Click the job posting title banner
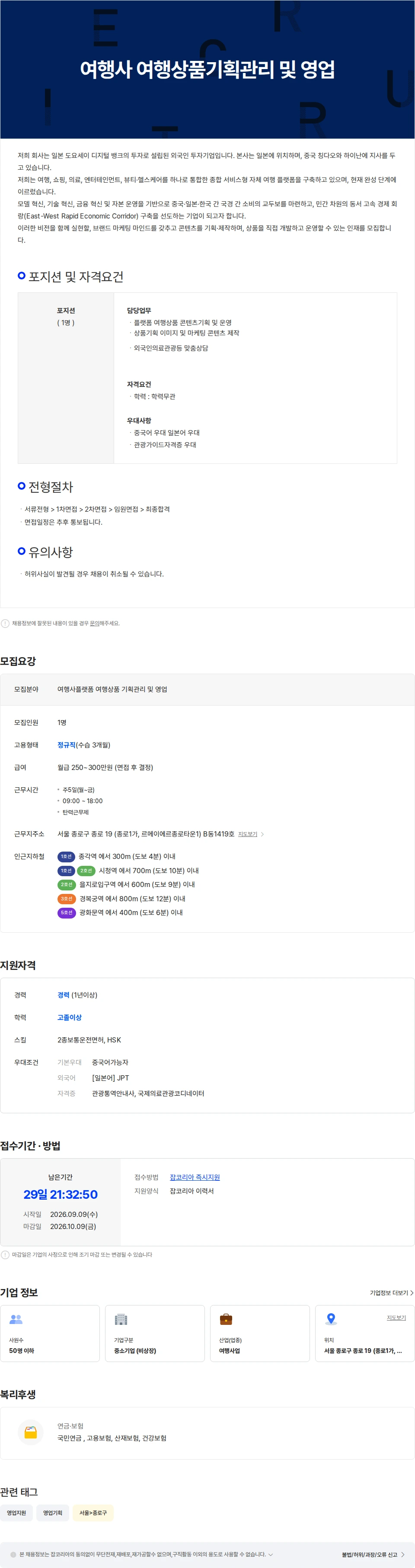This screenshot has height=1568, width=415. click(x=207, y=70)
